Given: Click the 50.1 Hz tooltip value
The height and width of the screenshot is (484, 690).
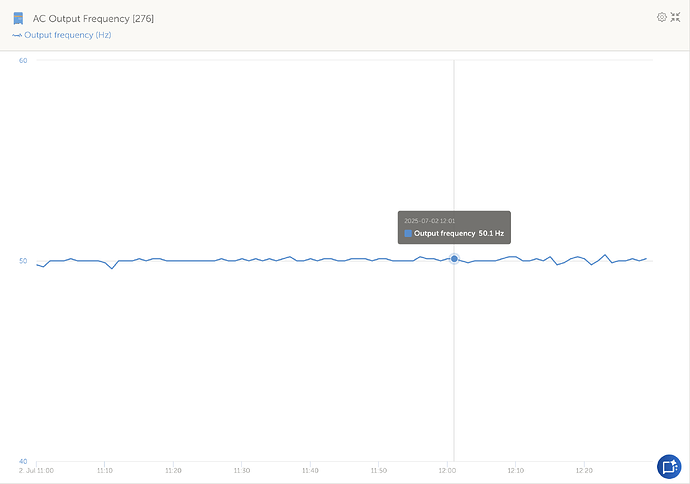Looking at the screenshot, I should [x=491, y=233].
